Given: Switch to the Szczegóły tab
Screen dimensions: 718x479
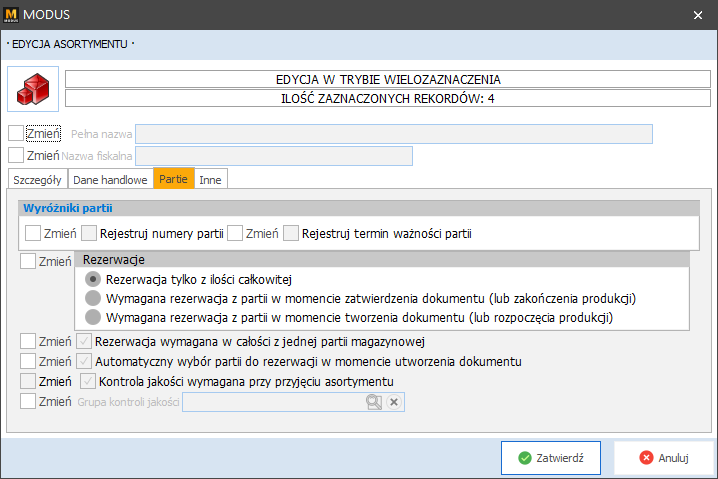Looking at the screenshot, I should coord(38,179).
